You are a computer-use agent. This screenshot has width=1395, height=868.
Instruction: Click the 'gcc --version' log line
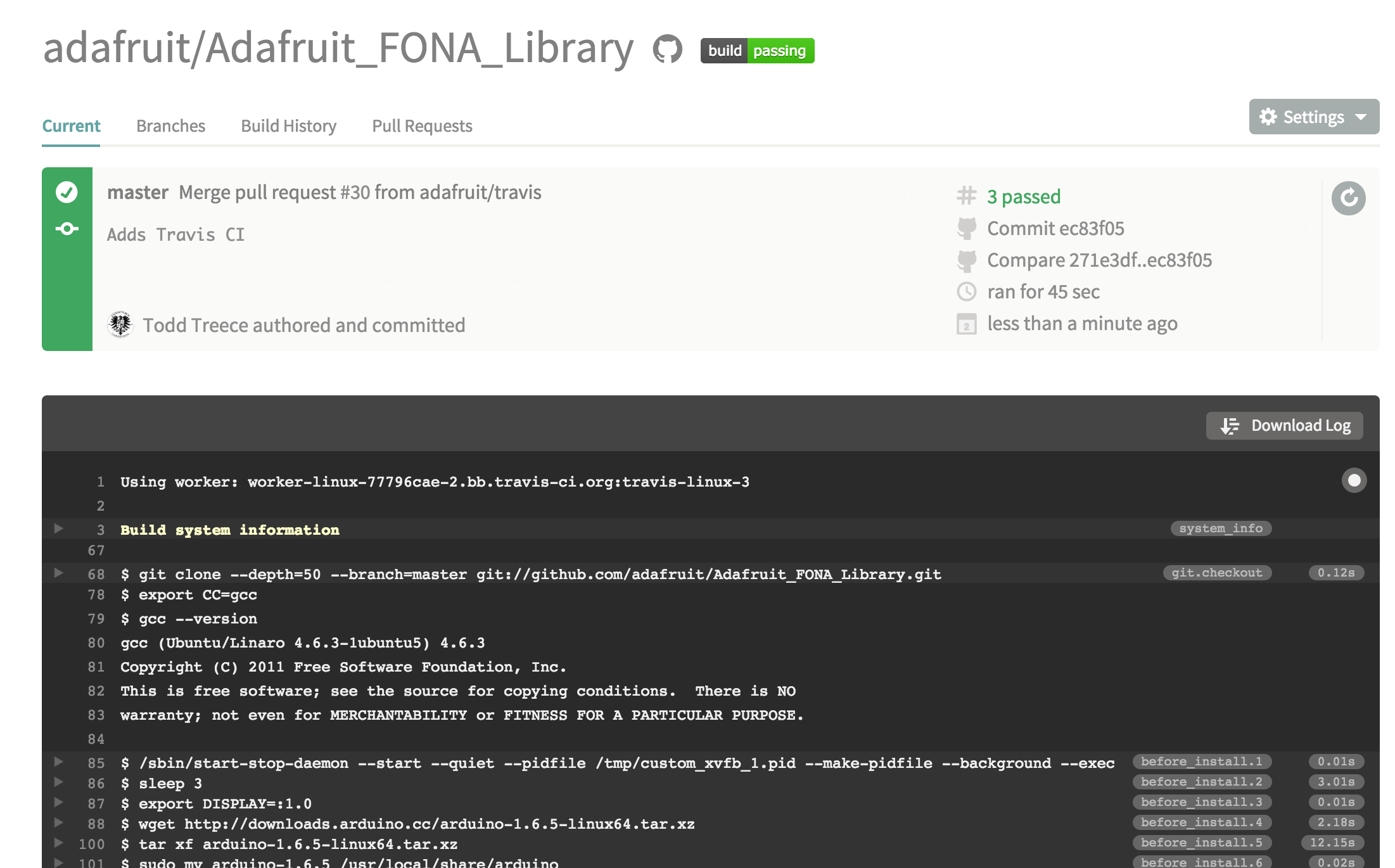tap(189, 619)
